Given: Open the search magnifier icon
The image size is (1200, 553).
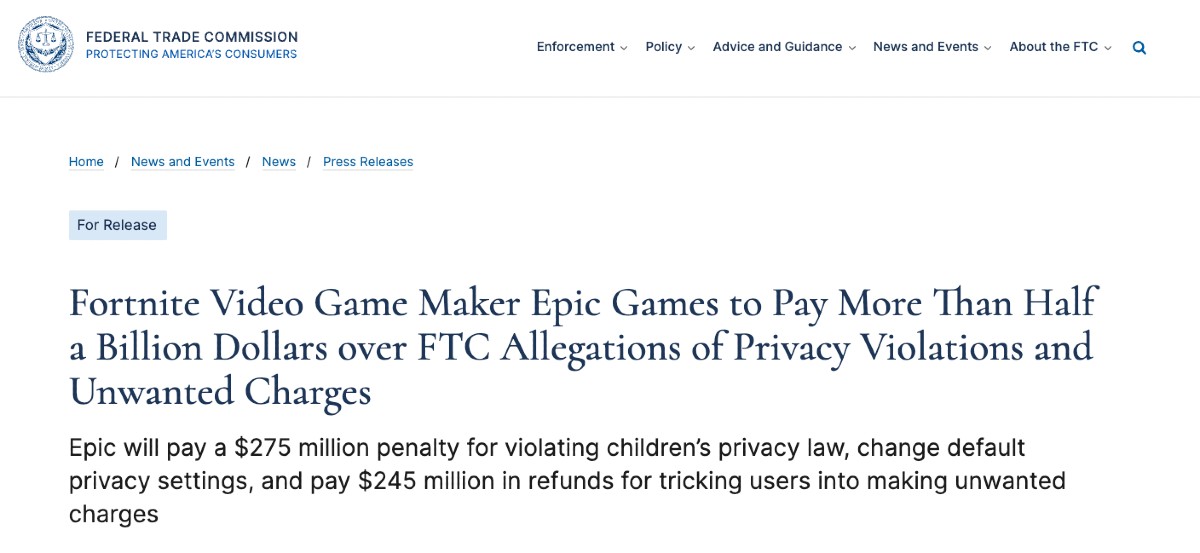Looking at the screenshot, I should 1139,47.
